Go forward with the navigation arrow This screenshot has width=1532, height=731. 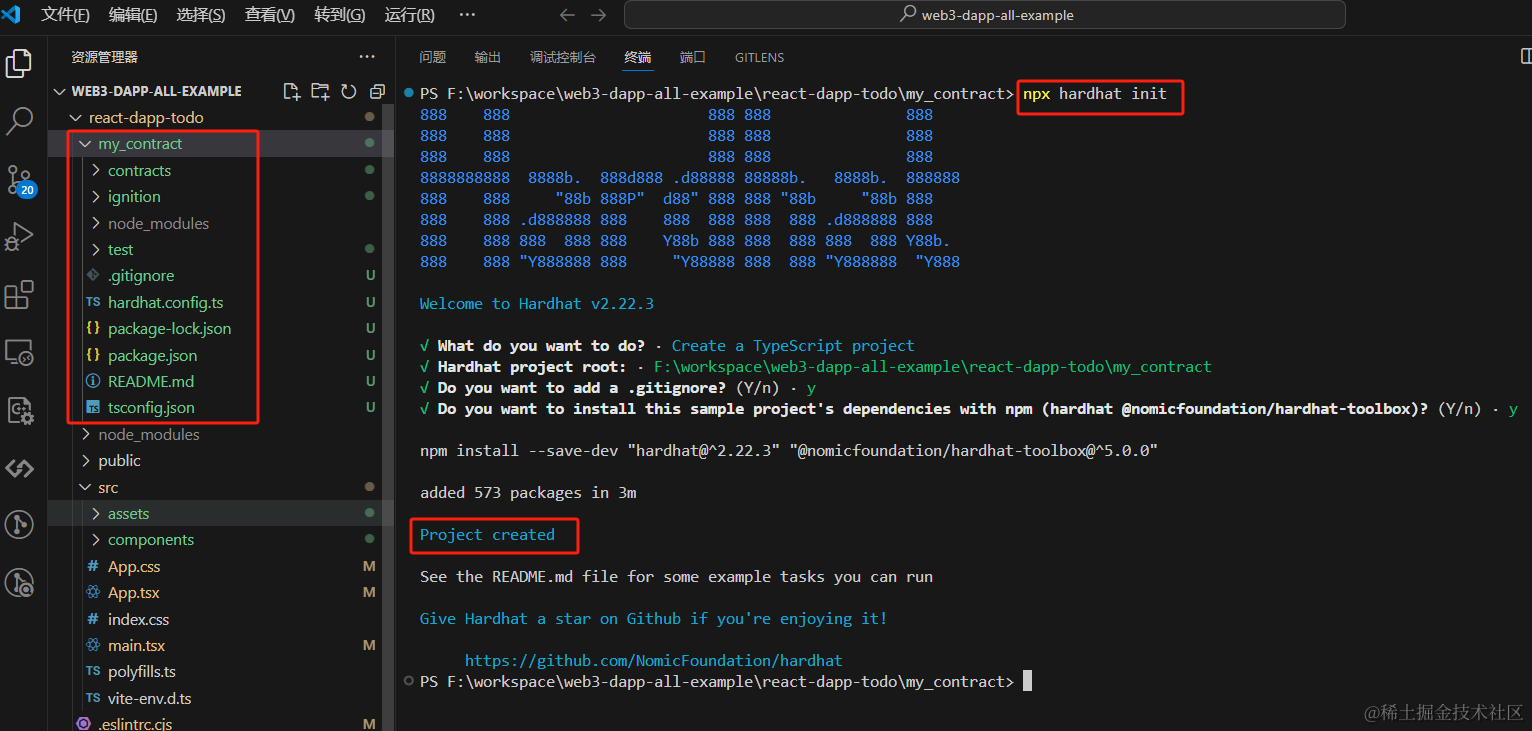point(598,15)
